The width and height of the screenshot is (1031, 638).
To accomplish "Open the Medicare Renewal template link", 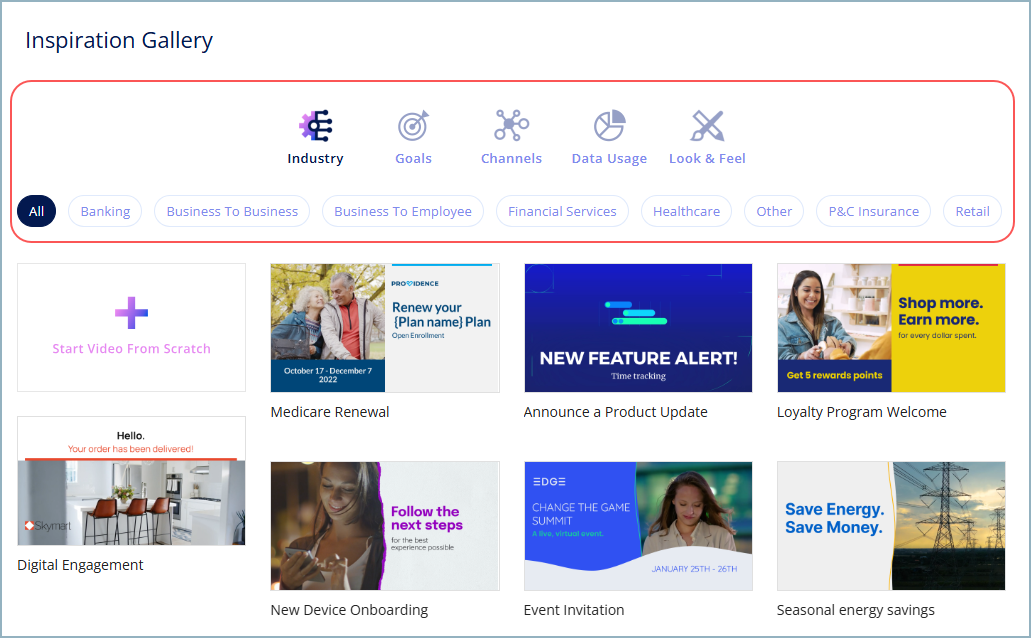I will [384, 327].
